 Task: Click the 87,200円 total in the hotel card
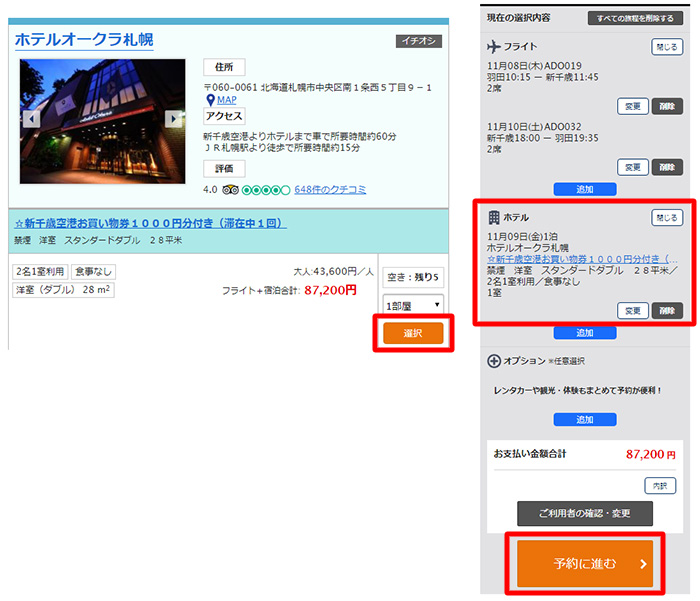(330, 291)
